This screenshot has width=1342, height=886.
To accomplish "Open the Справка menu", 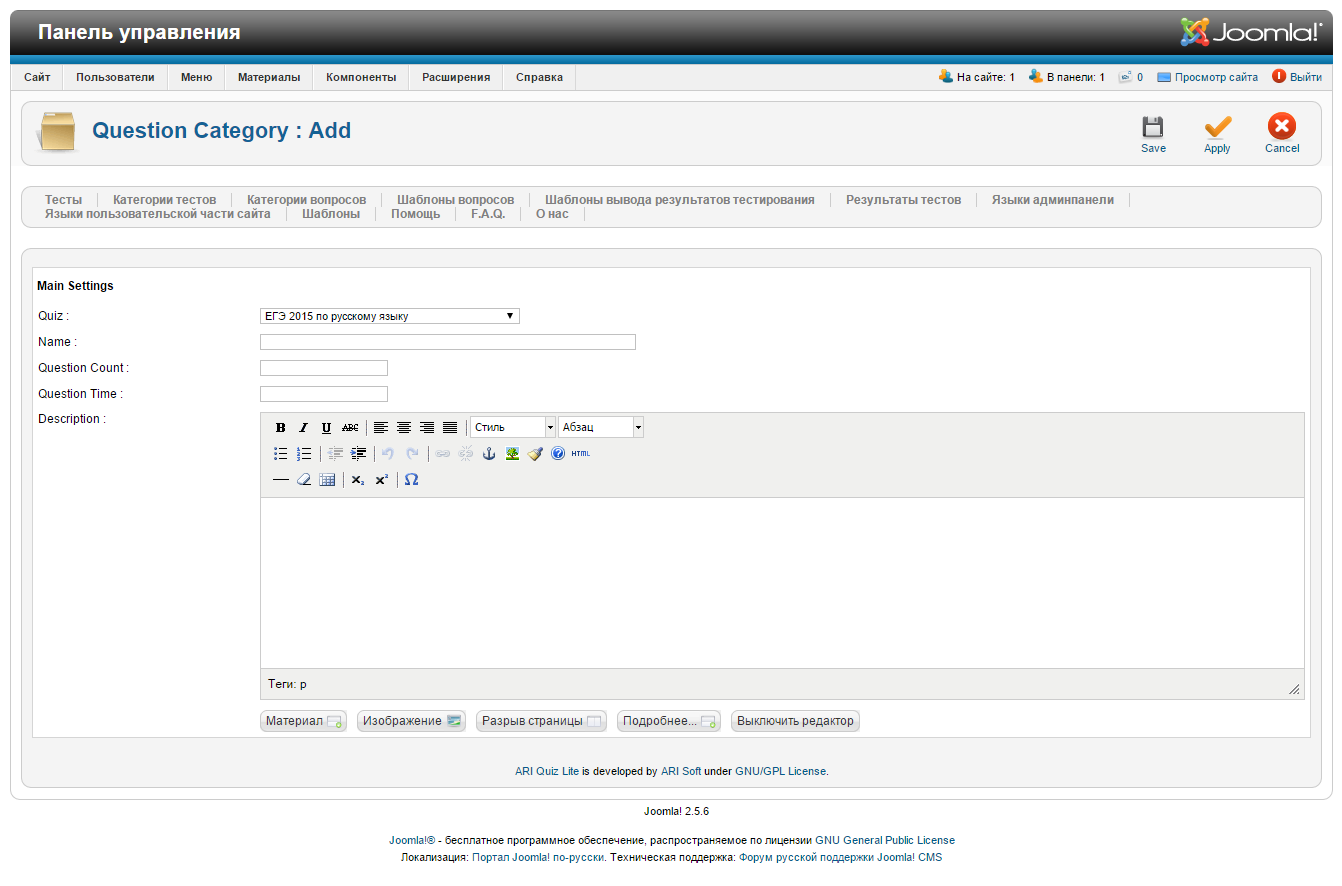I will click(x=539, y=77).
